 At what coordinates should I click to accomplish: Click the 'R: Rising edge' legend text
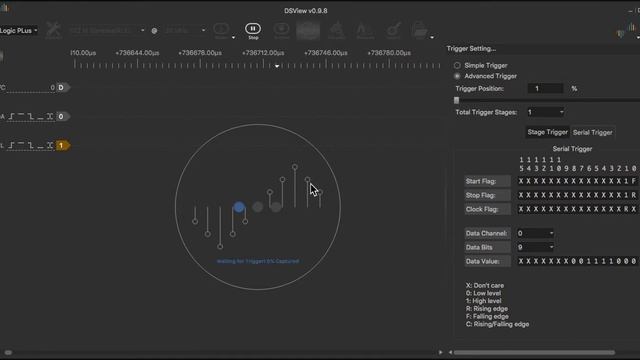pyautogui.click(x=487, y=309)
